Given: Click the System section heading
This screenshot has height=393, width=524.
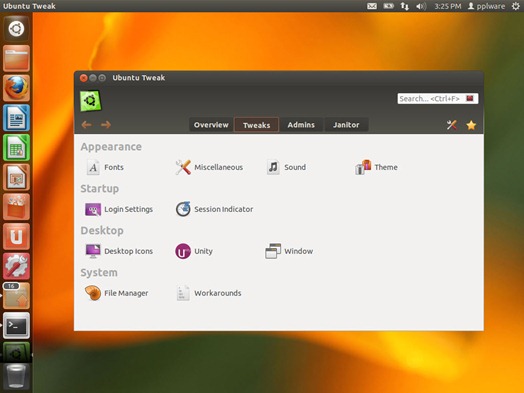Looking at the screenshot, I should [99, 273].
